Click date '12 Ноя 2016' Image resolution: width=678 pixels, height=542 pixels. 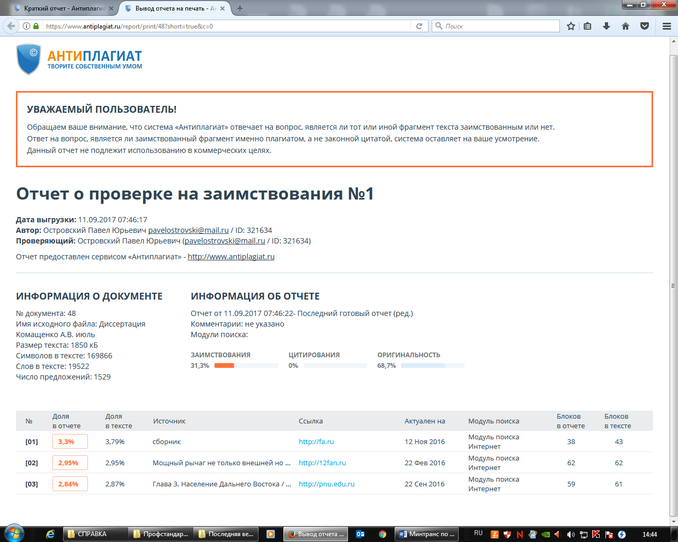point(425,442)
